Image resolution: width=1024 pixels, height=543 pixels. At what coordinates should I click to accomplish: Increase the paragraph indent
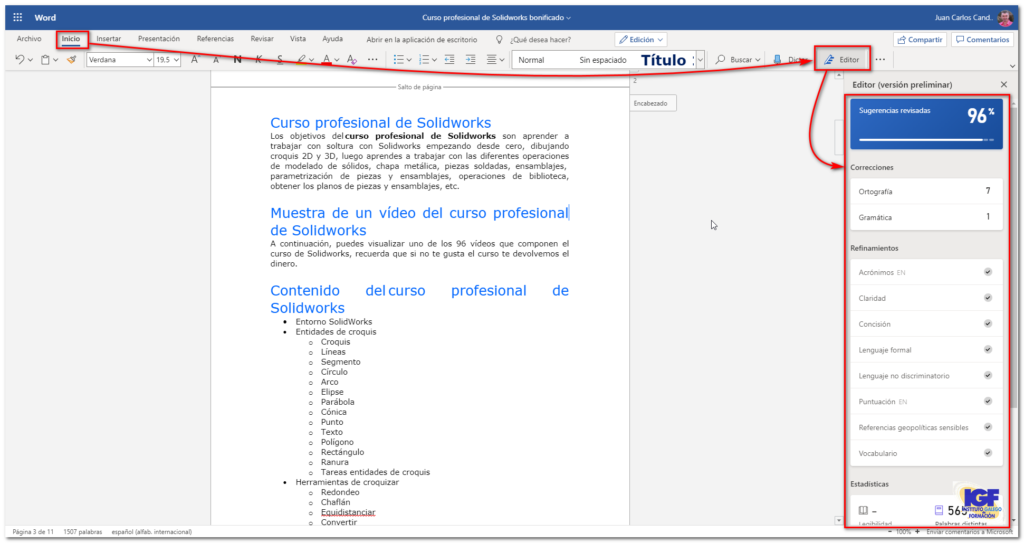pyautogui.click(x=471, y=59)
